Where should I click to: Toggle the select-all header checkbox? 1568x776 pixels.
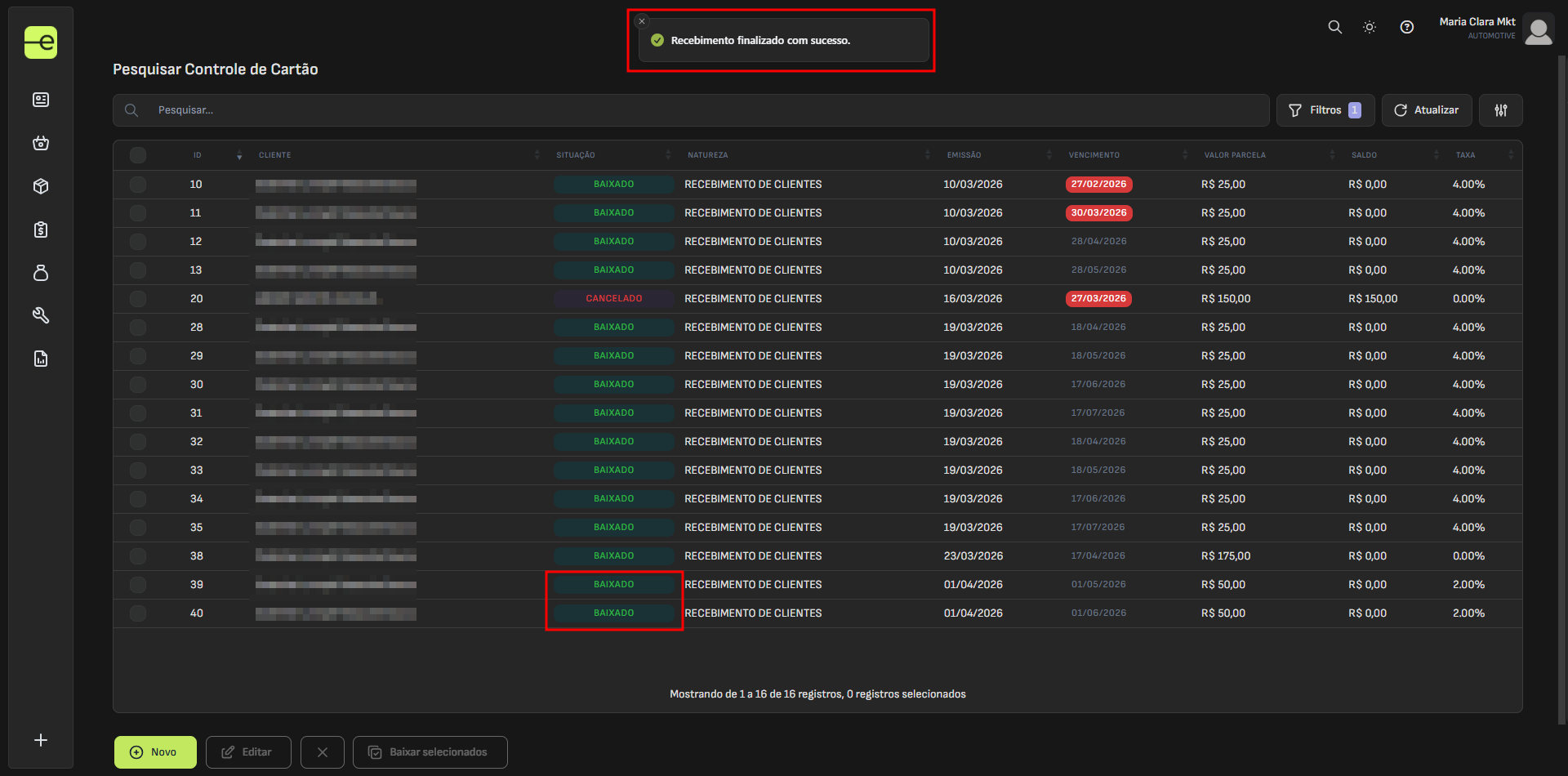click(x=138, y=155)
